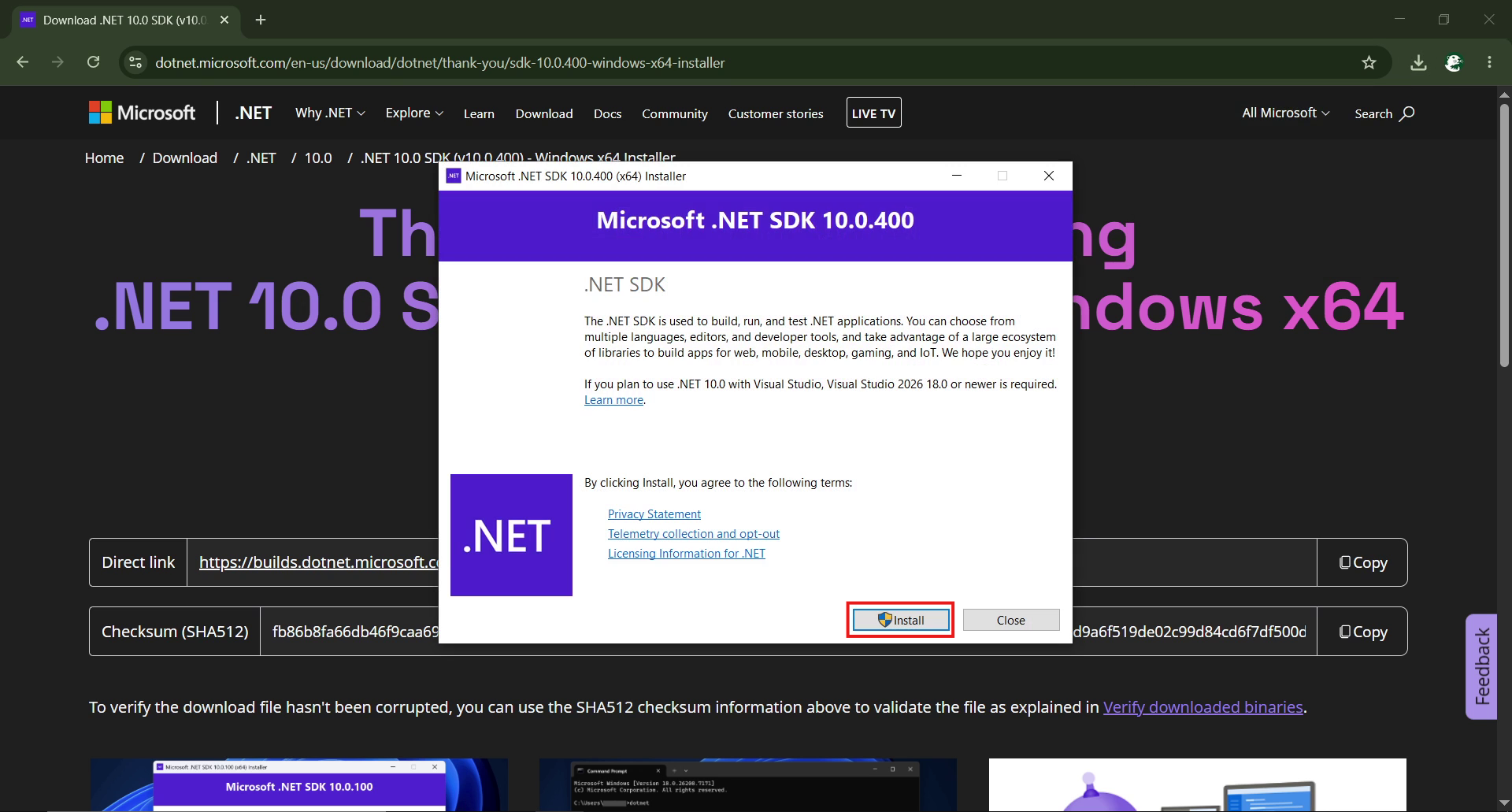The height and width of the screenshot is (812, 1512).
Task: Open the Download nav item
Action: [544, 113]
